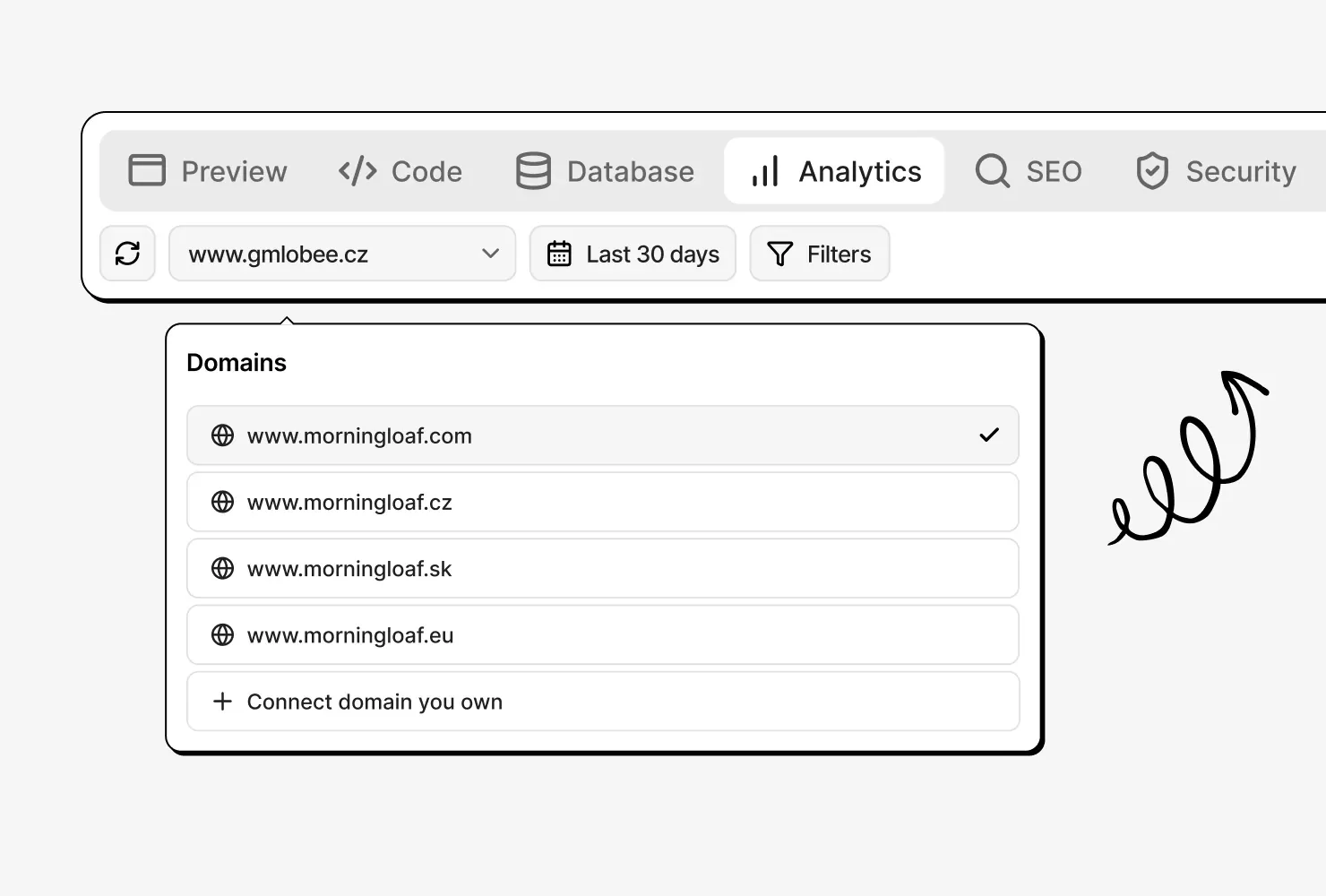
Task: Click the checkmark on www.morningloaf.com row
Action: 989,435
